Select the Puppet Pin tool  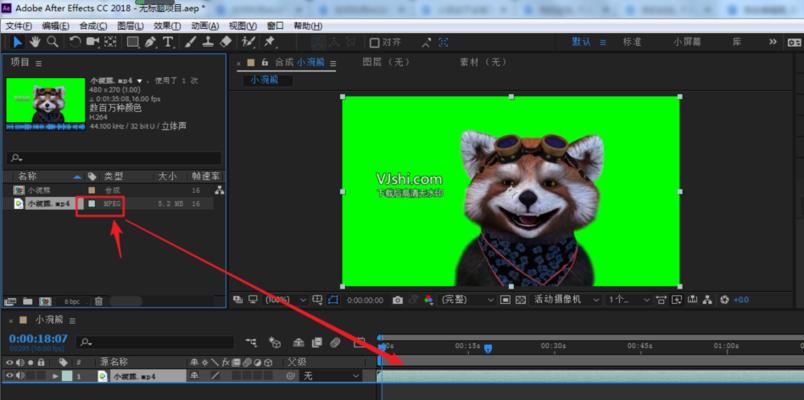[x=269, y=42]
